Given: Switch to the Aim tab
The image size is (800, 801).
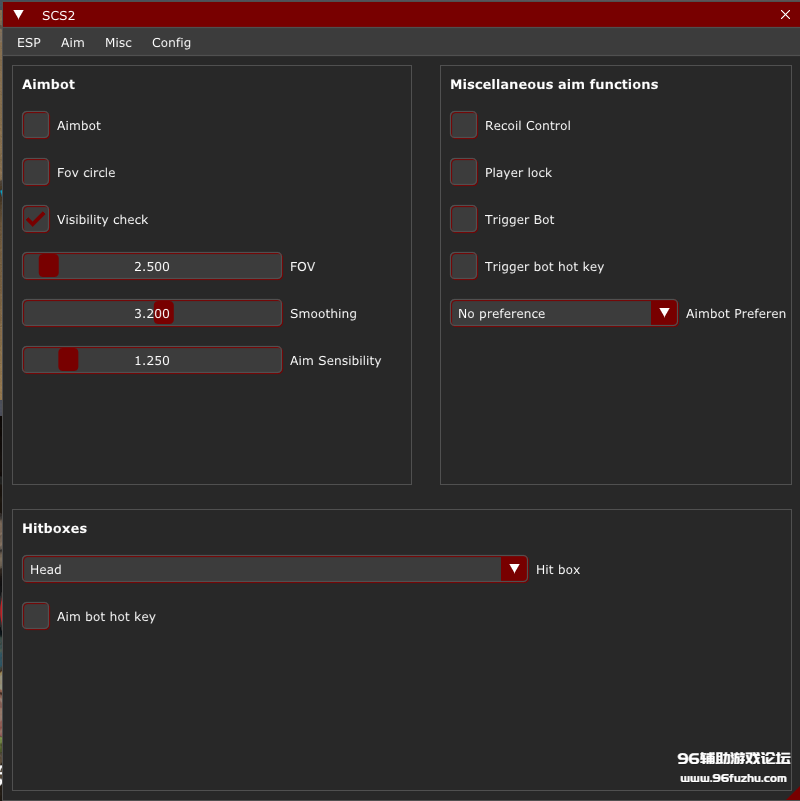Looking at the screenshot, I should click(x=73, y=43).
